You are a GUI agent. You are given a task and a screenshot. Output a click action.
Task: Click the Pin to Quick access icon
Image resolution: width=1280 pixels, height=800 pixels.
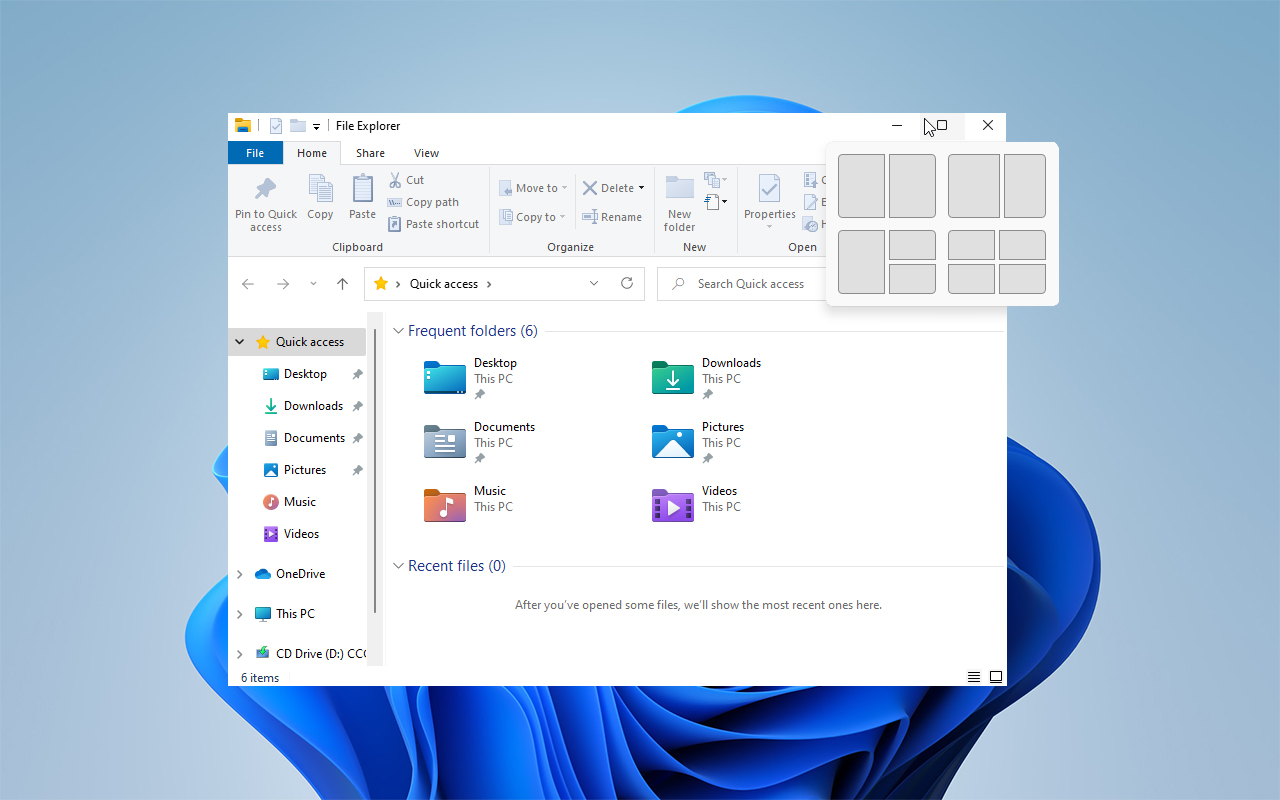265,189
